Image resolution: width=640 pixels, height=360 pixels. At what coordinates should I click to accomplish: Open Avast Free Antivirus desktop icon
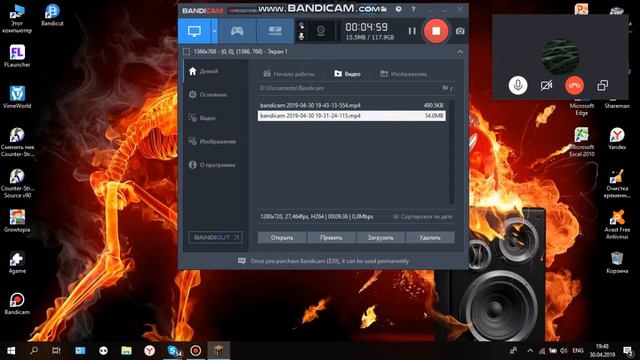coord(617,224)
